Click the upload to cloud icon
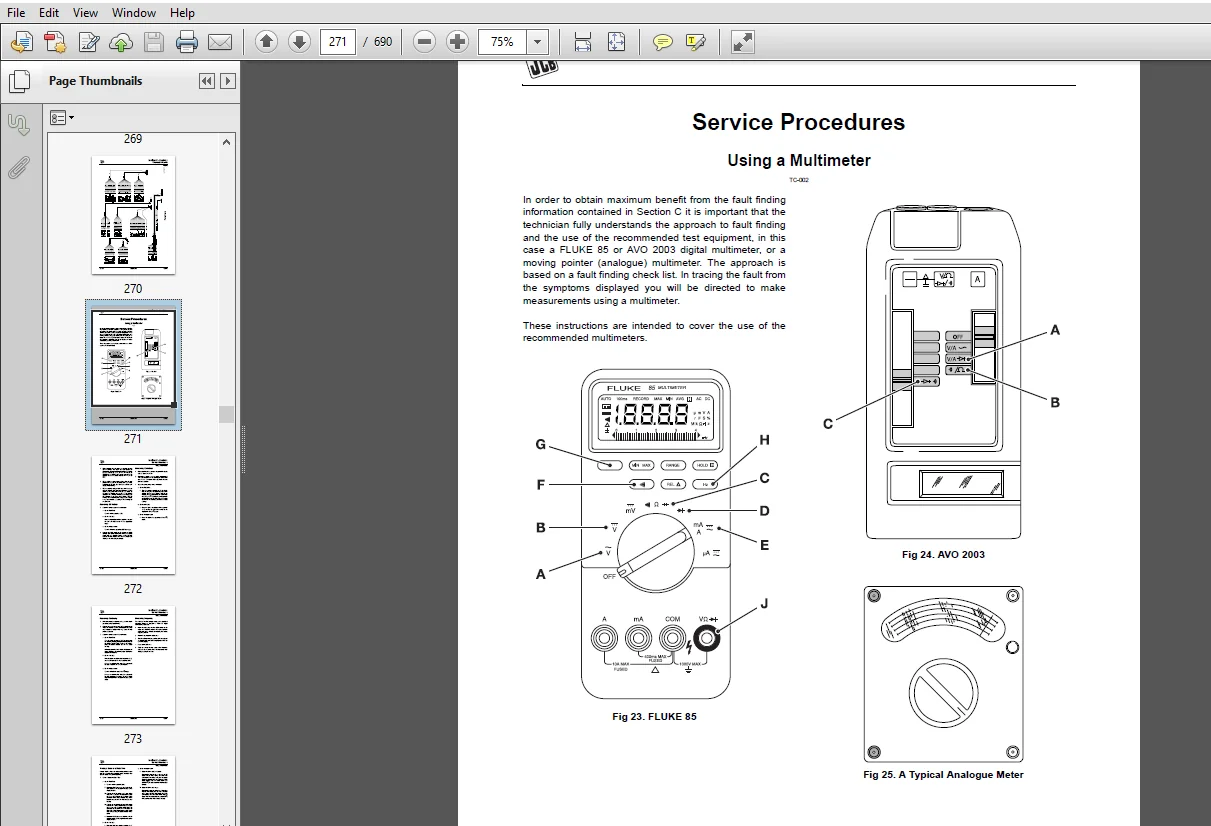 [121, 42]
